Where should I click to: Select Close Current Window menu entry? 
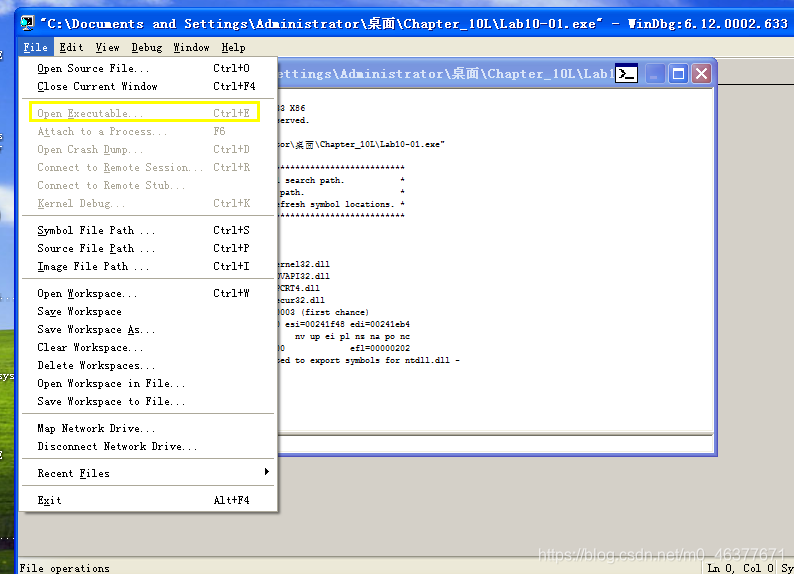(x=148, y=87)
